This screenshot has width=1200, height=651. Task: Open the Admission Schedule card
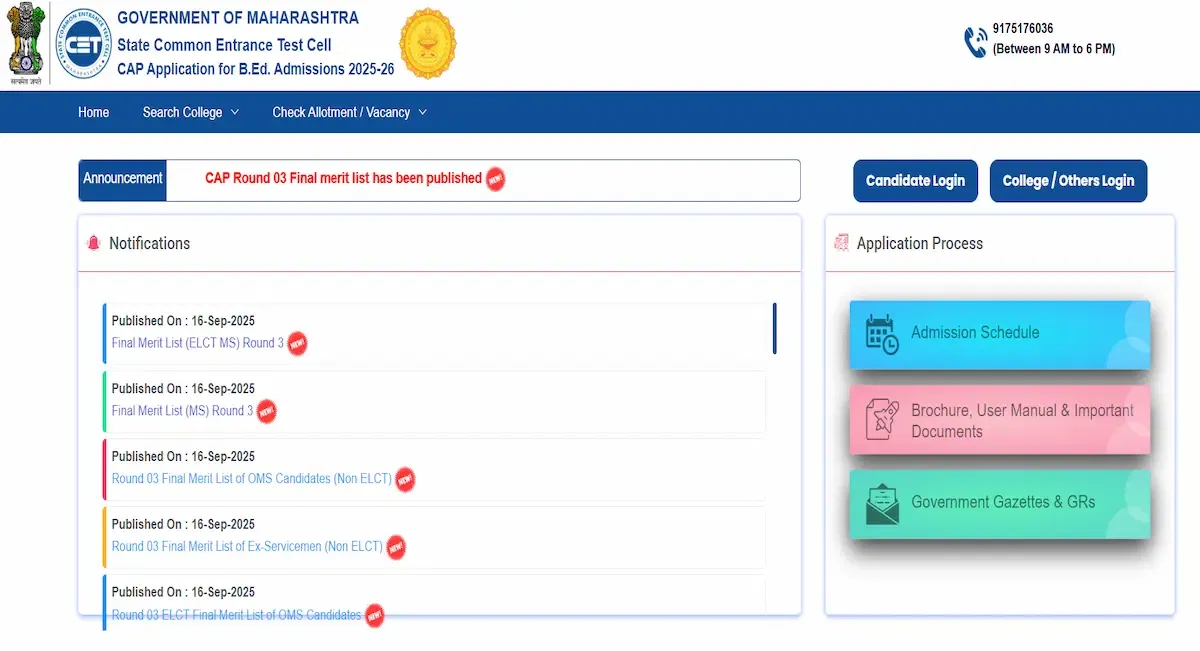pos(1000,334)
